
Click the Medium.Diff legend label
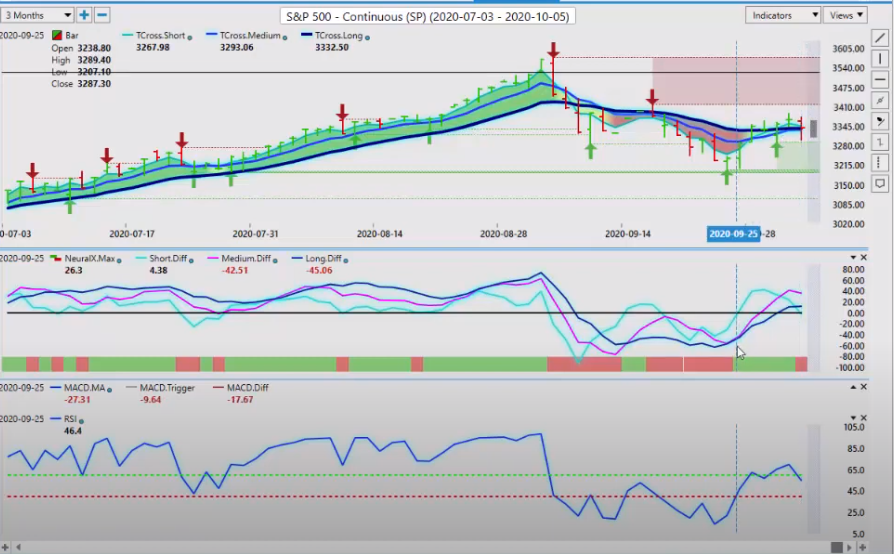pyautogui.click(x=246, y=258)
